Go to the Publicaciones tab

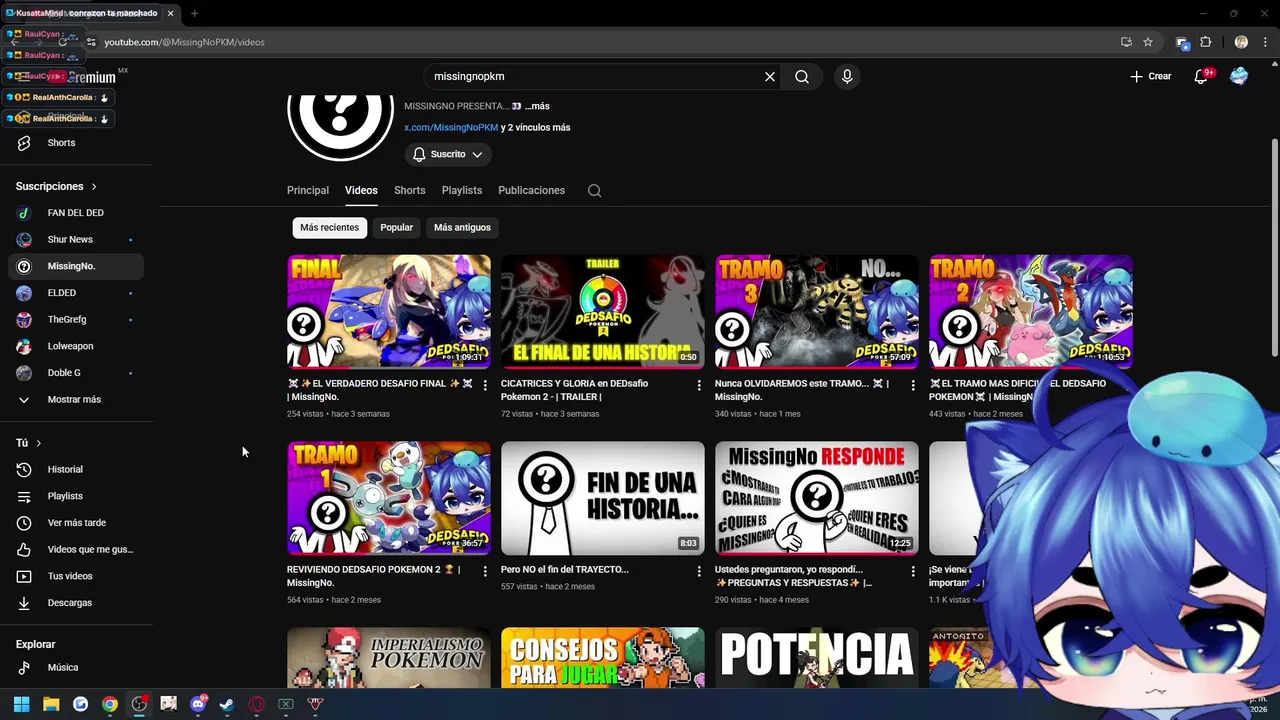point(531,190)
